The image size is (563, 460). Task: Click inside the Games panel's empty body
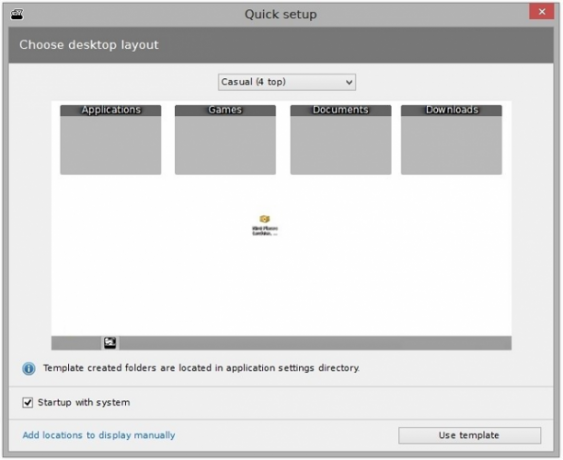click(225, 145)
